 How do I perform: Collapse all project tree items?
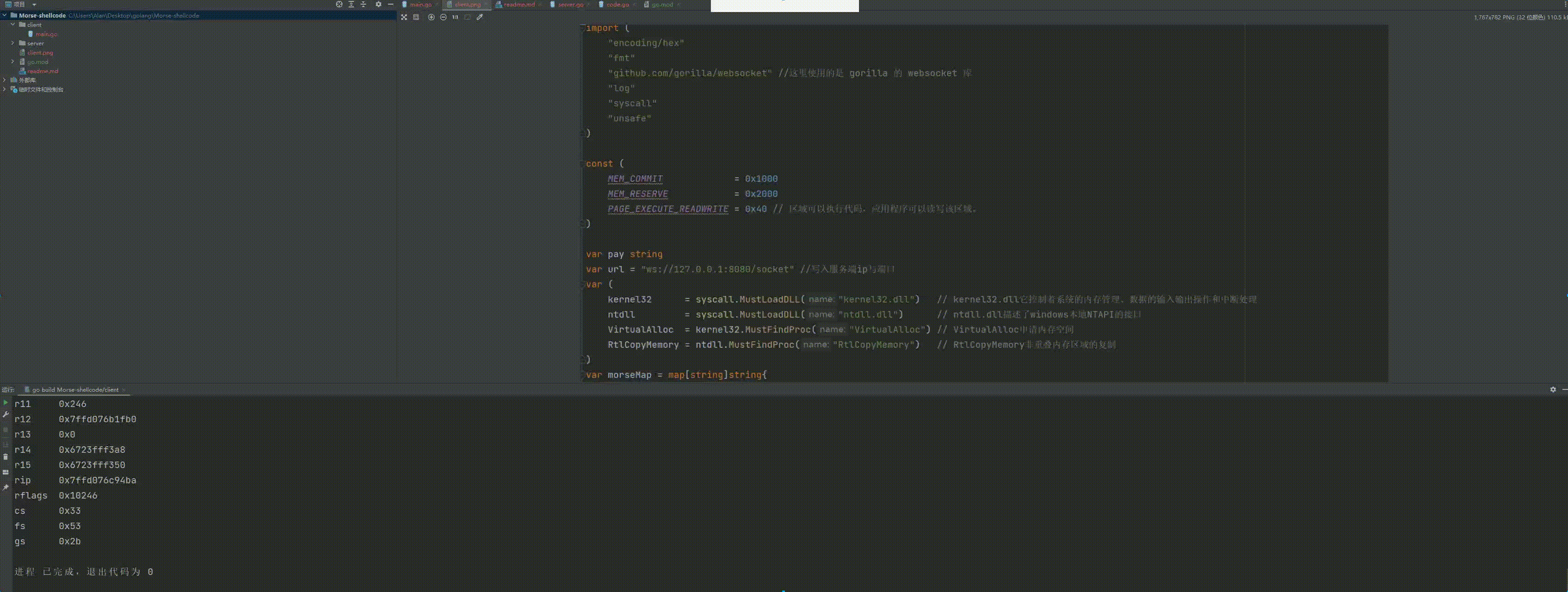[x=363, y=4]
